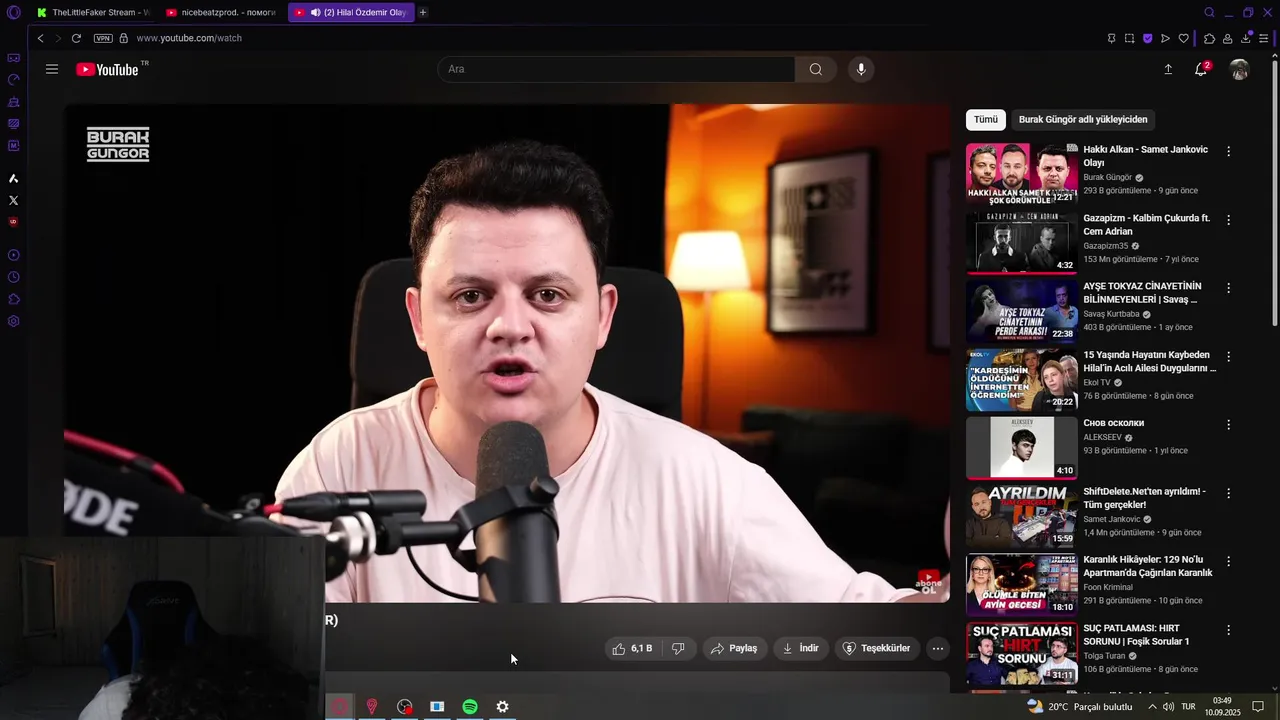
Task: Click the YouTube search field 'Ara'
Action: click(616, 69)
